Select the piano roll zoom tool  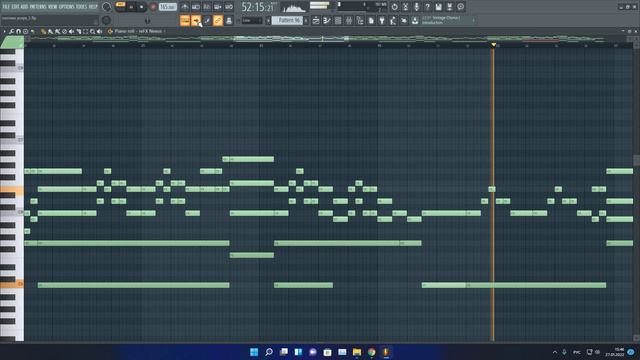coord(93,31)
